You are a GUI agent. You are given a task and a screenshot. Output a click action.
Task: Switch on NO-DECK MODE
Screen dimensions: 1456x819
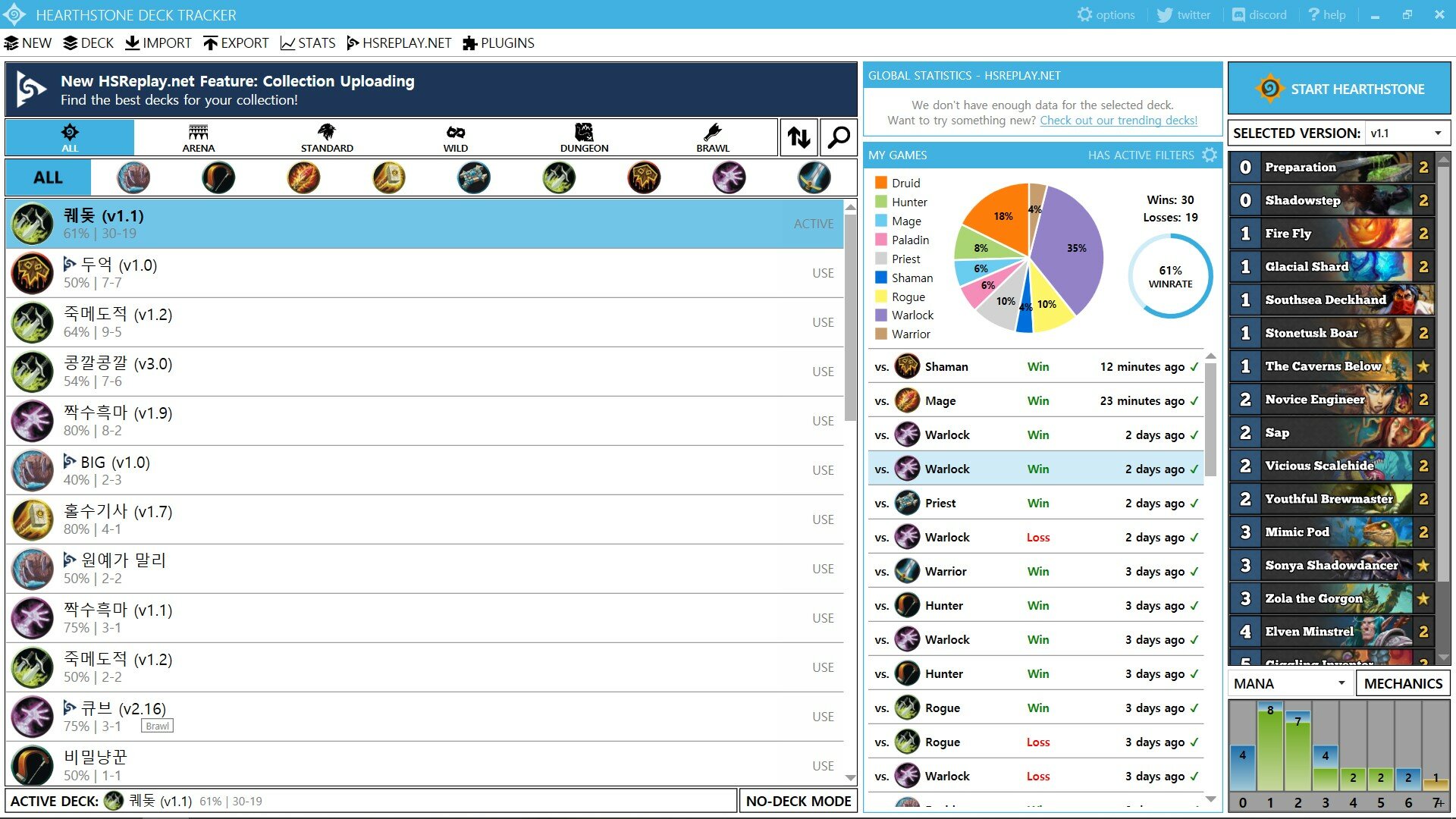(799, 801)
